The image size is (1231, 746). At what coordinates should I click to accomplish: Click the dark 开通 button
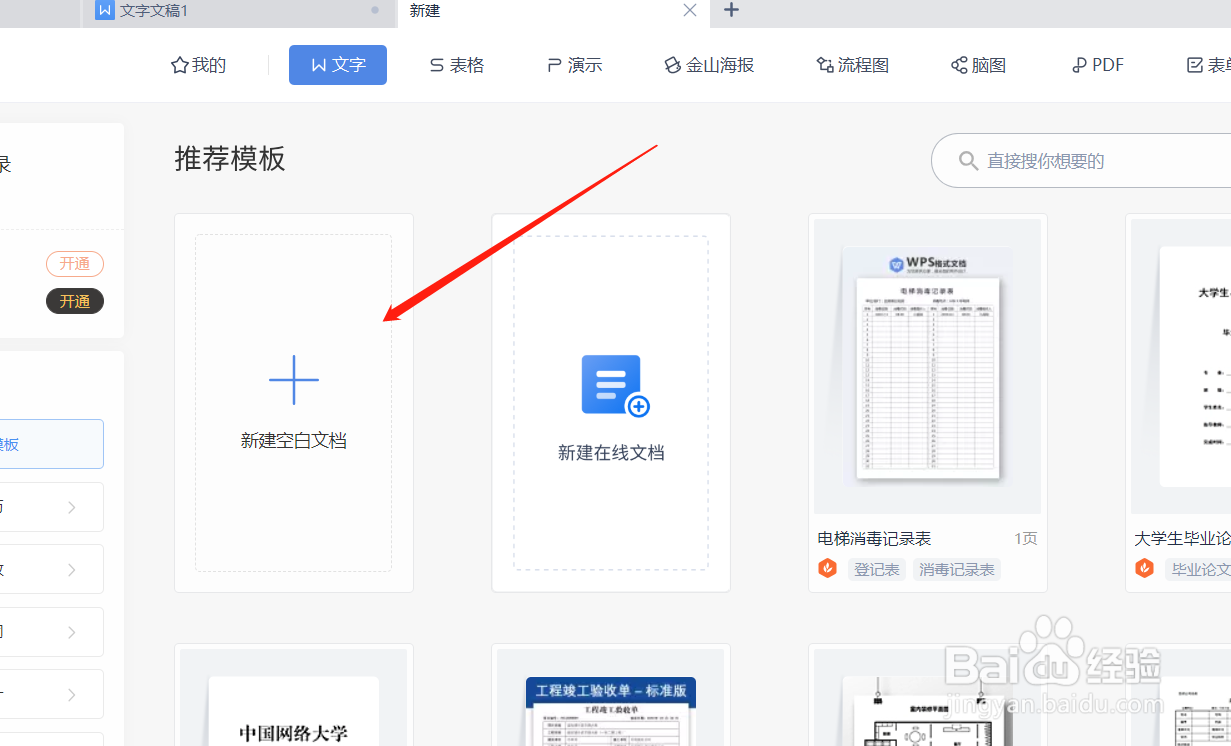point(75,301)
